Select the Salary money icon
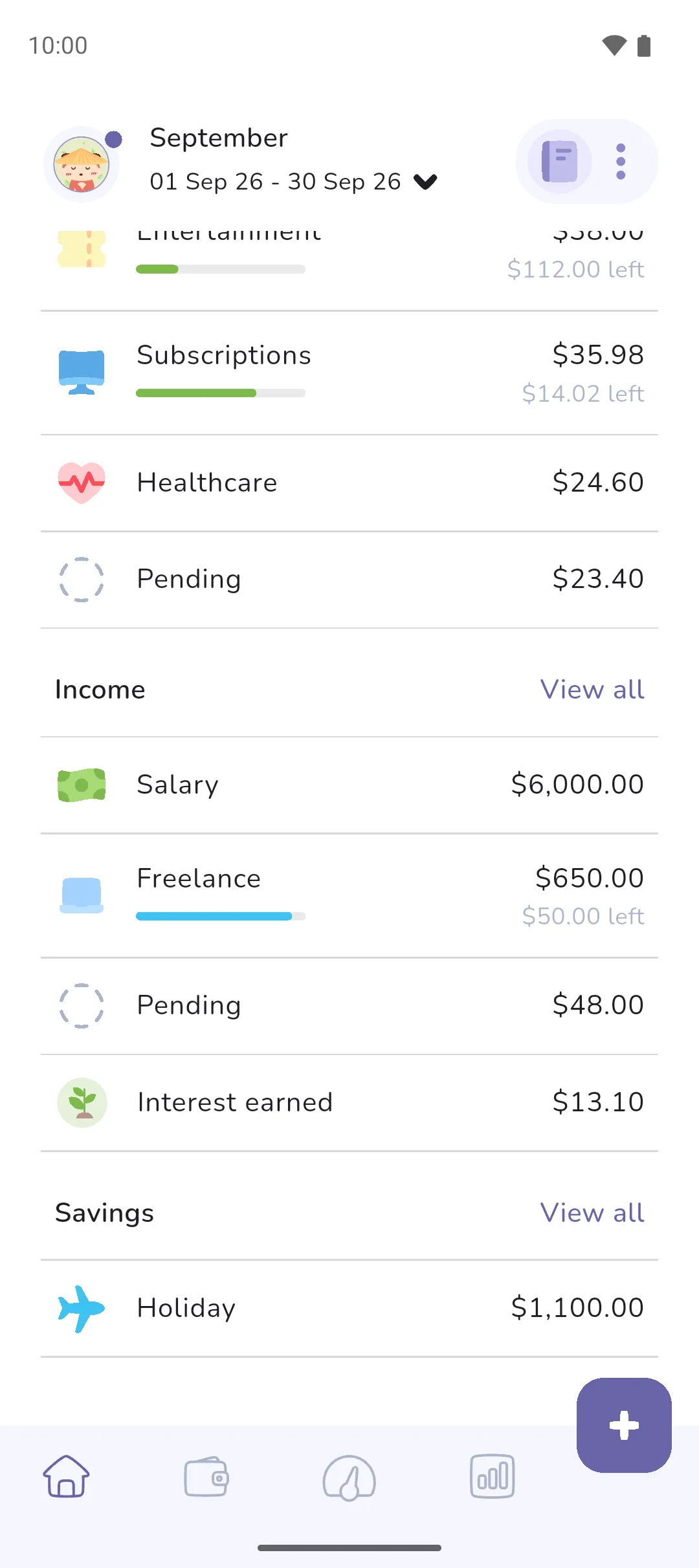699x1568 pixels. point(82,785)
